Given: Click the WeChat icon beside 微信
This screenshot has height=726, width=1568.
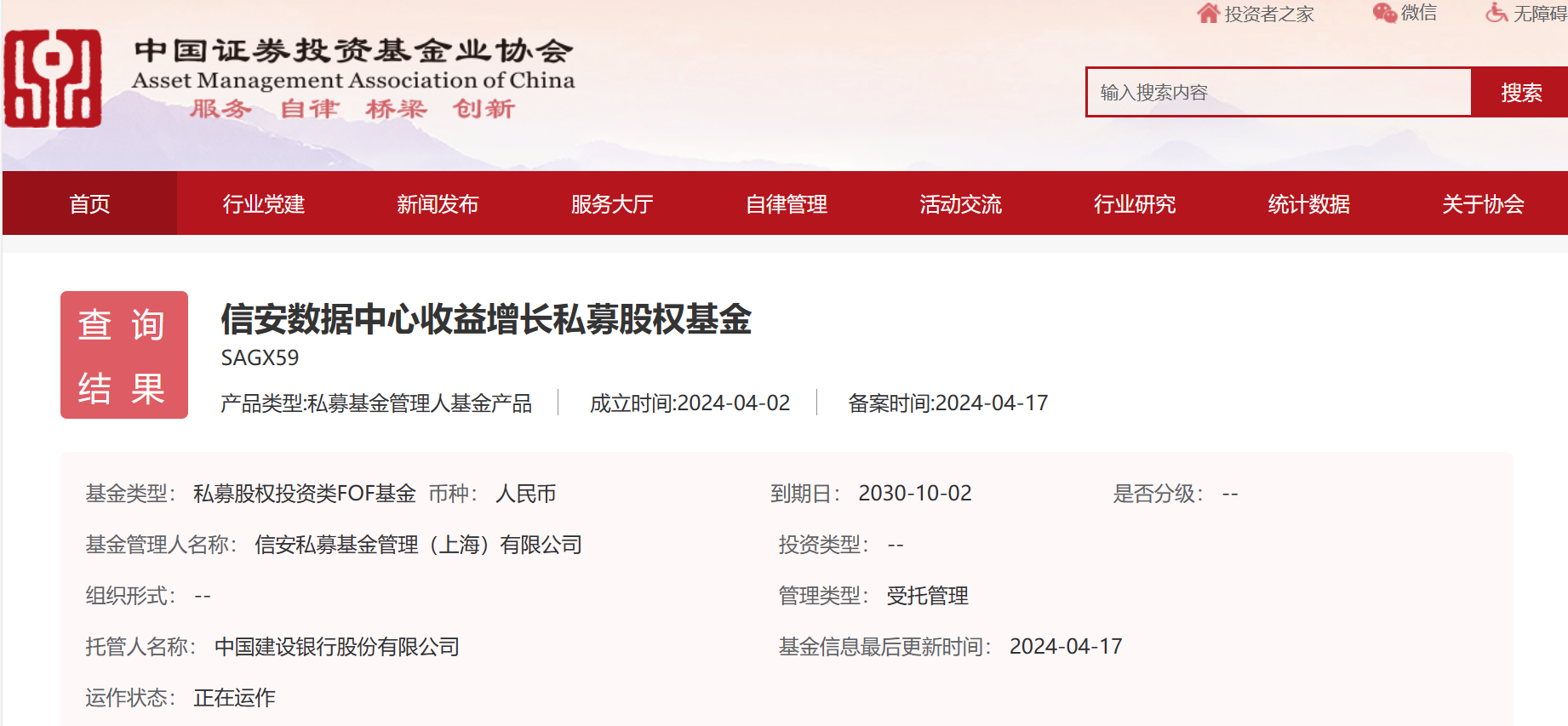Looking at the screenshot, I should point(1385,13).
